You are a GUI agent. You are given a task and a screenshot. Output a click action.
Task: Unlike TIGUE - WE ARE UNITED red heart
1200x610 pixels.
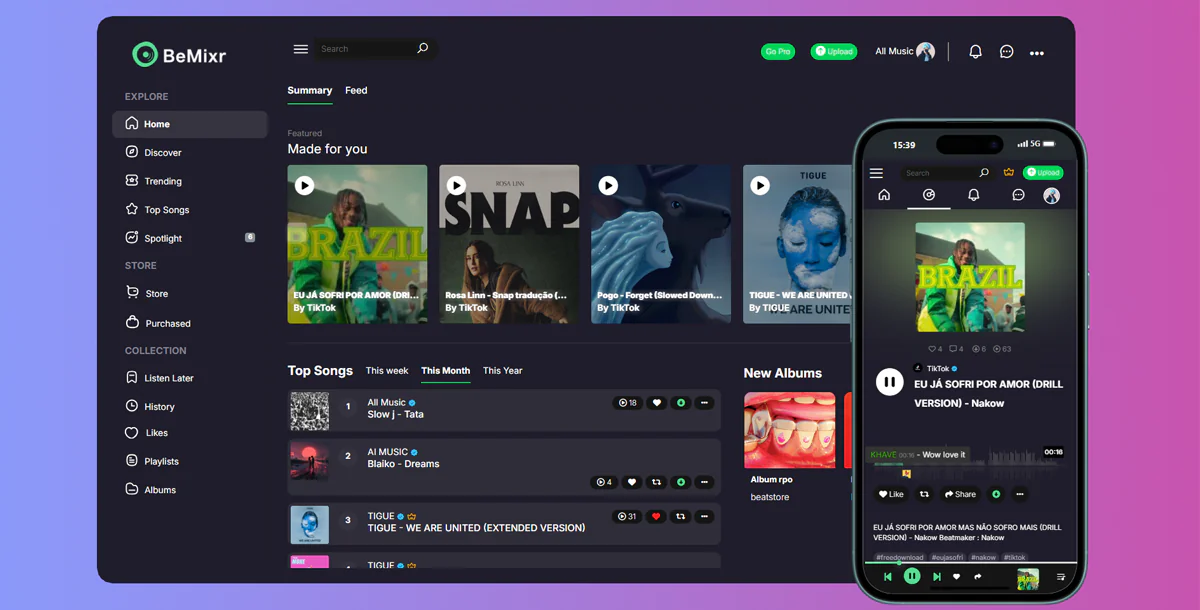pos(656,517)
